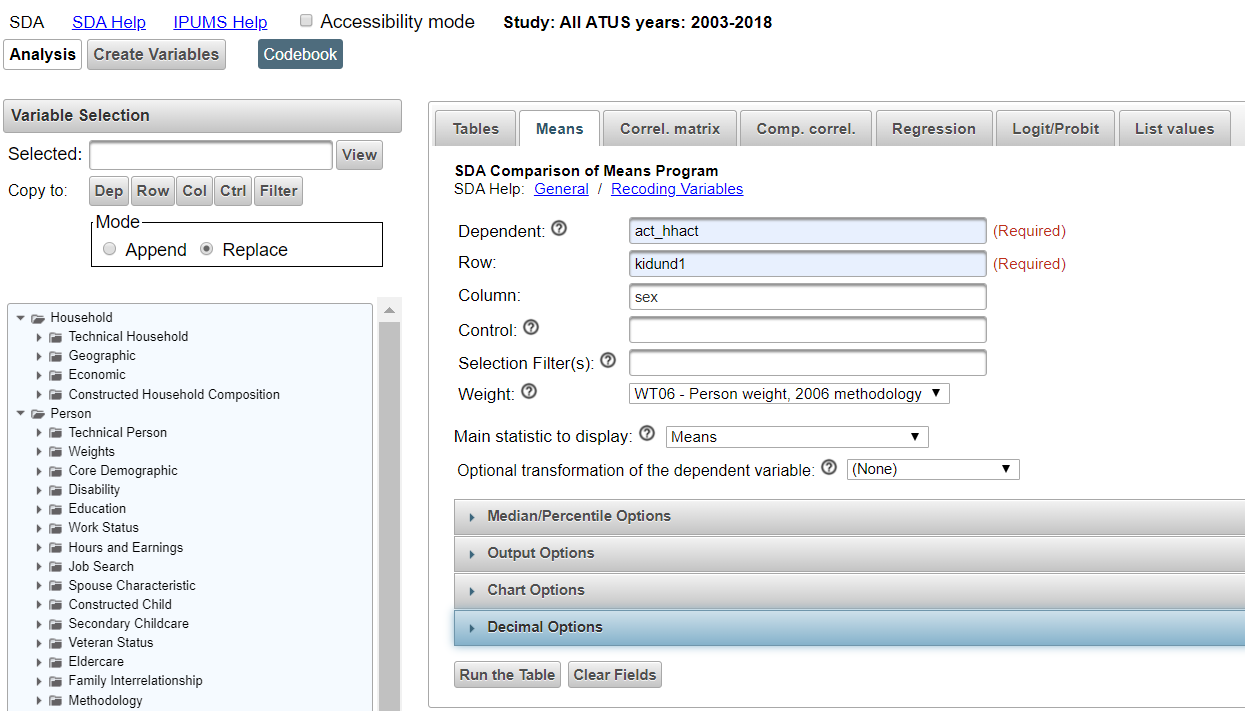This screenshot has width=1245, height=711.
Task: Open the IPUMS Help link
Action: pyautogui.click(x=220, y=22)
